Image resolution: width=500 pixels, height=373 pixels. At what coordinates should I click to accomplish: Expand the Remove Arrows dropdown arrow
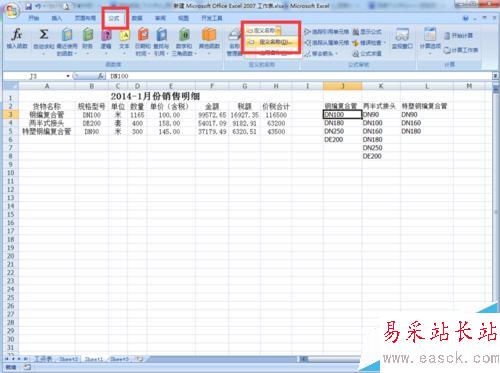[x=337, y=54]
